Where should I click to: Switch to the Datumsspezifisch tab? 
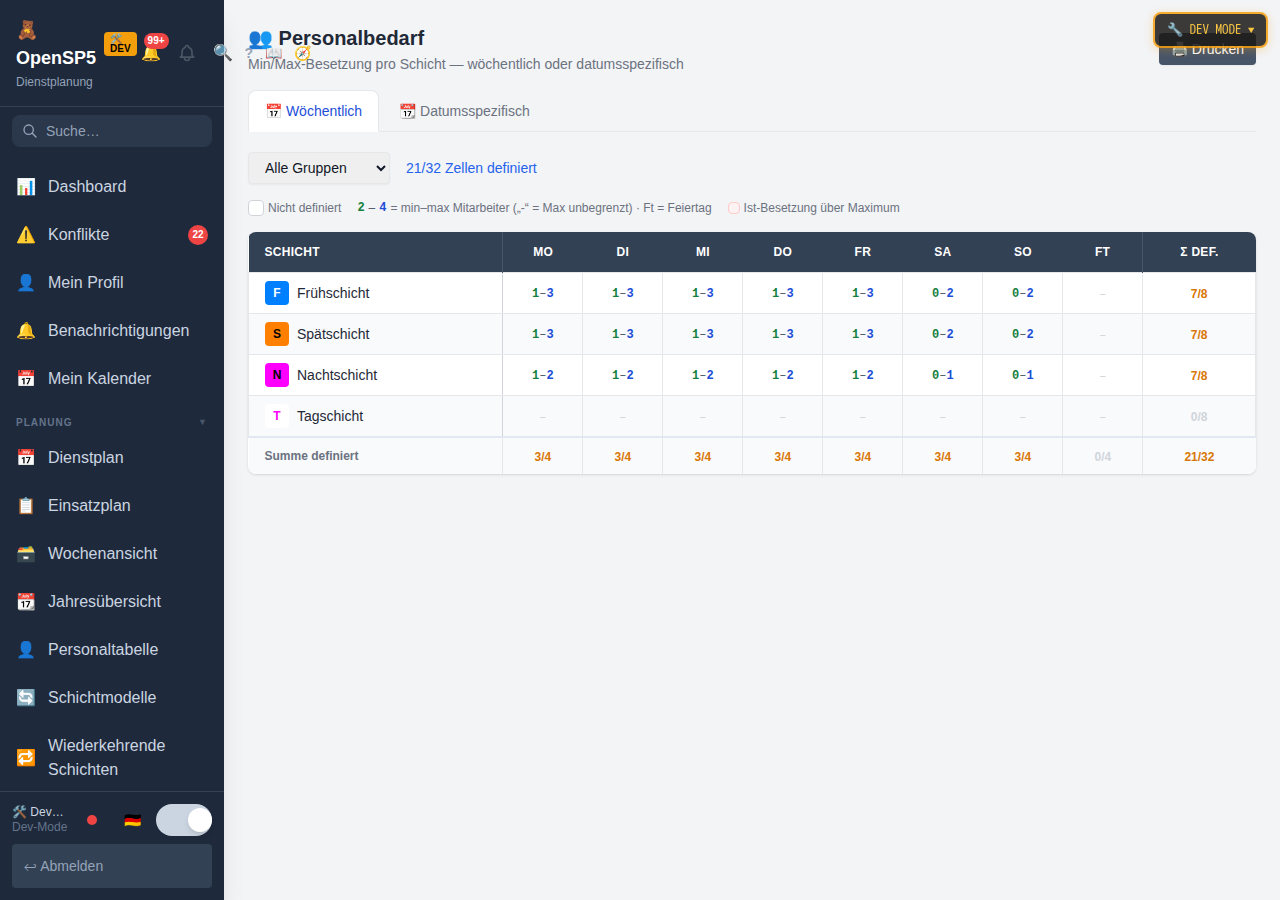[464, 111]
